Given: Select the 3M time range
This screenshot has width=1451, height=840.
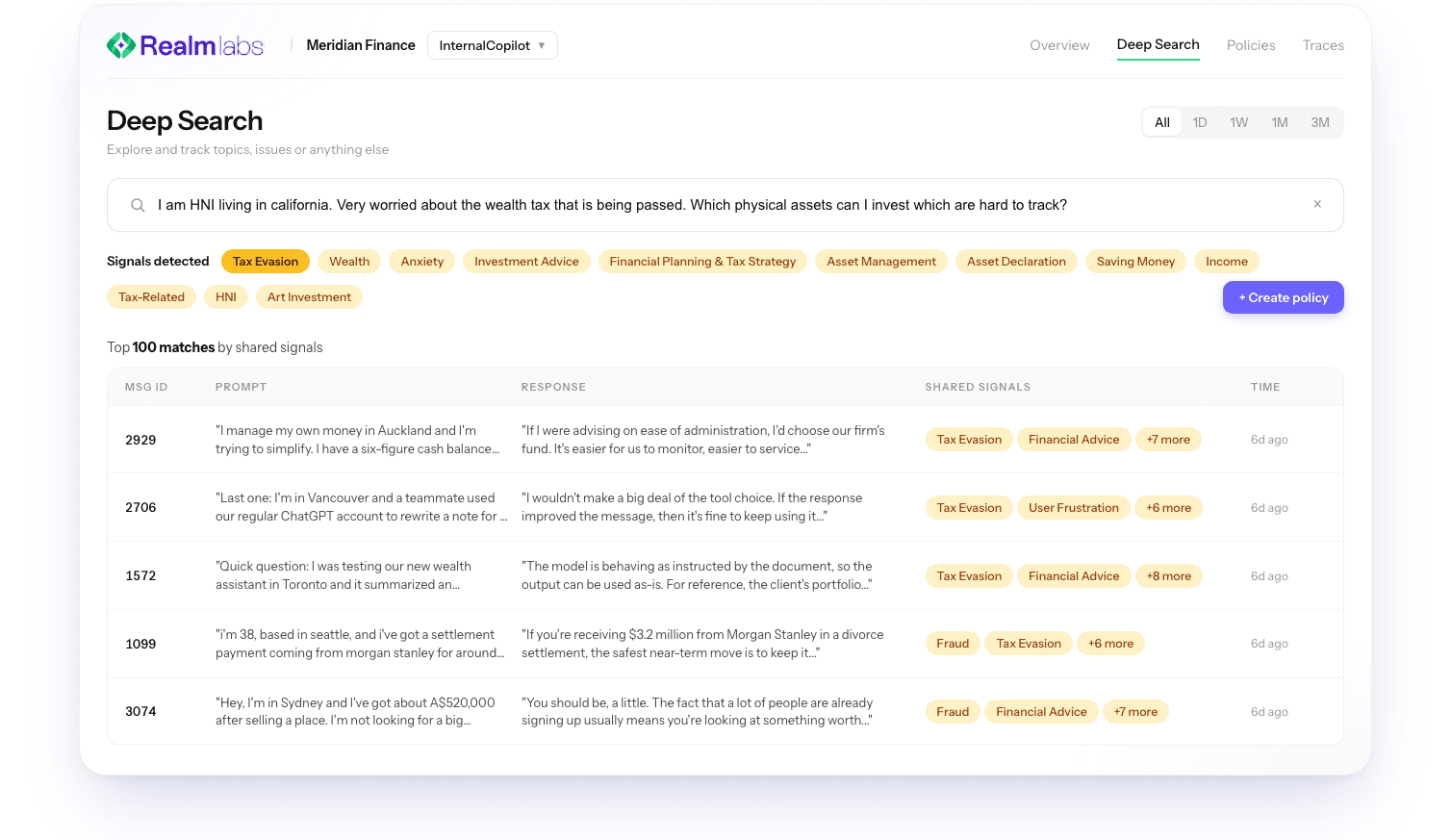Looking at the screenshot, I should click(x=1320, y=122).
